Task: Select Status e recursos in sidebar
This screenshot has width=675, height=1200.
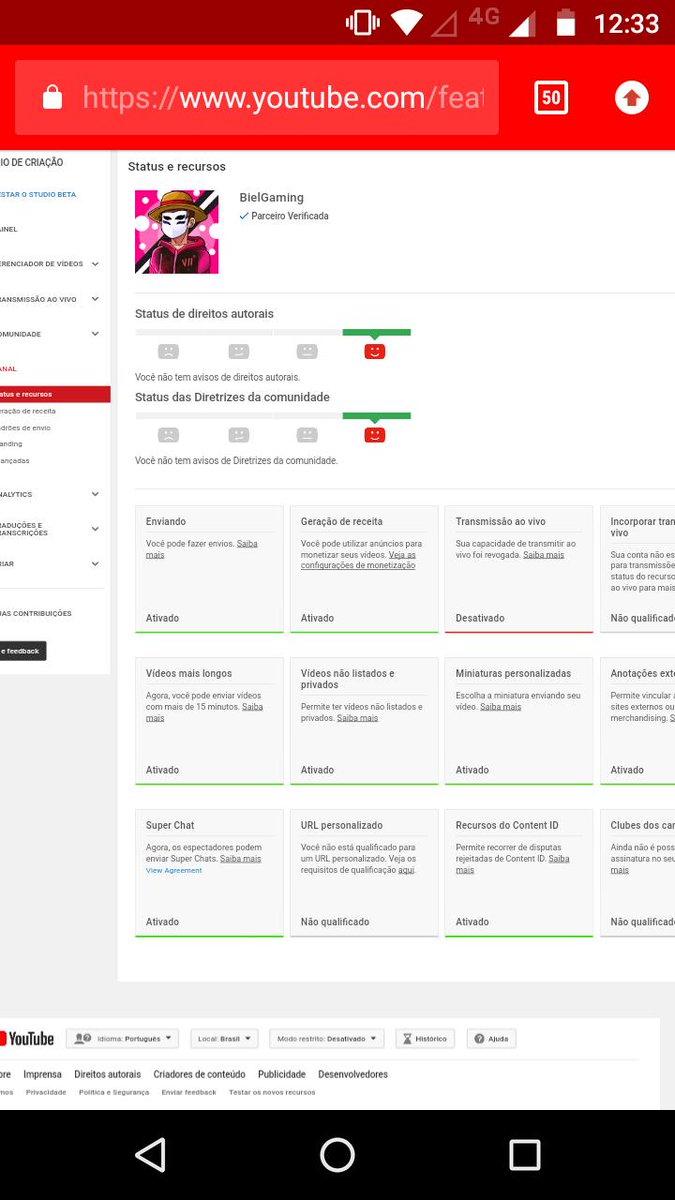Action: pyautogui.click(x=55, y=394)
